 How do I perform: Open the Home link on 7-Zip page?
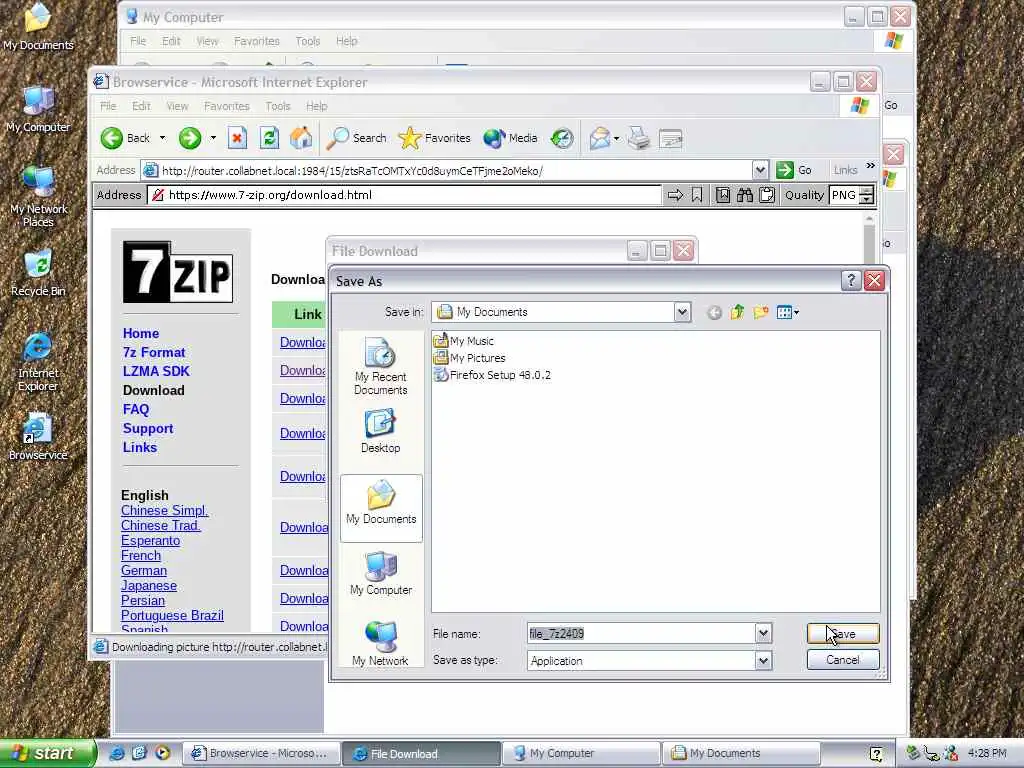click(x=141, y=333)
